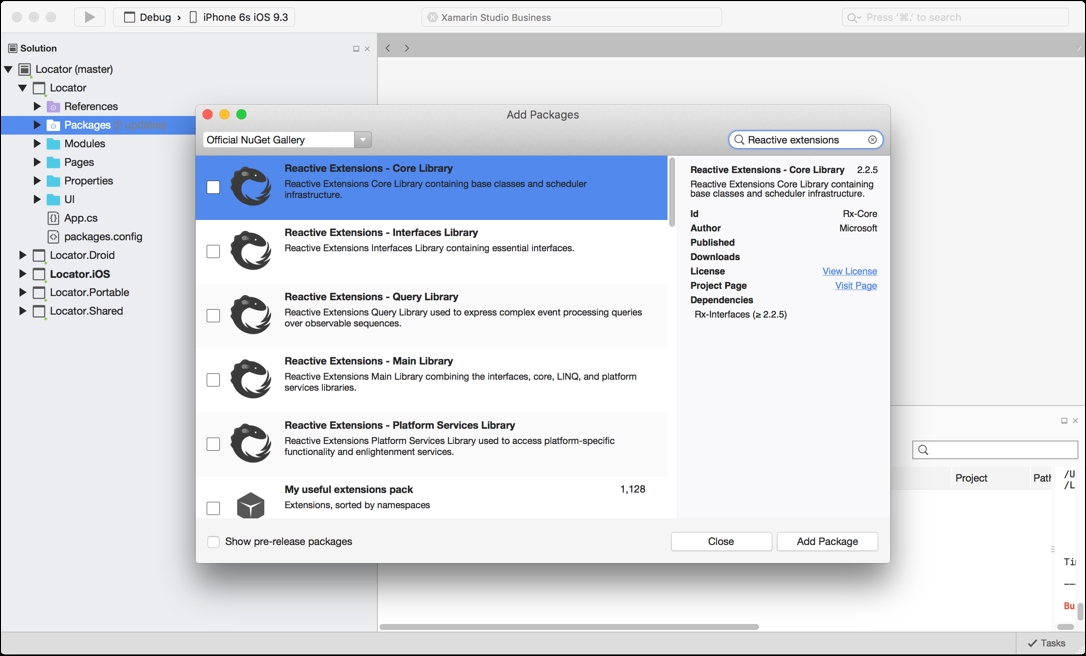Check the Reactive Extensions Core Library checkbox
This screenshot has height=656, width=1086.
click(x=213, y=187)
